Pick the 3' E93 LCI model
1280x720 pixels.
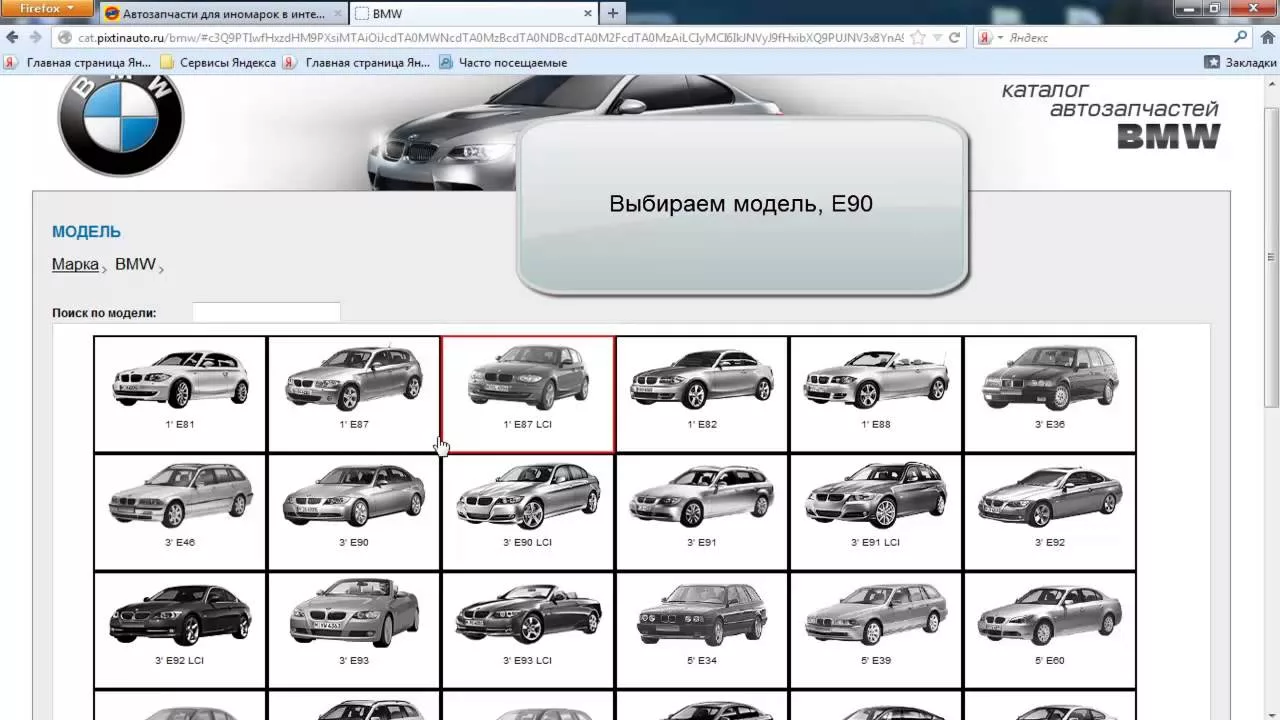point(528,630)
